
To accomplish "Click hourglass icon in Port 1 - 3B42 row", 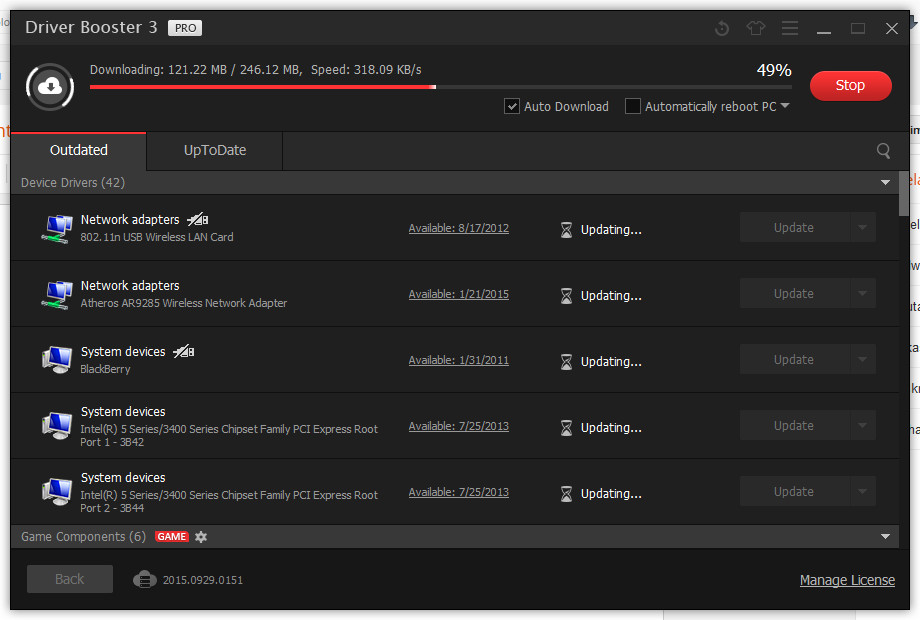I will 566,428.
